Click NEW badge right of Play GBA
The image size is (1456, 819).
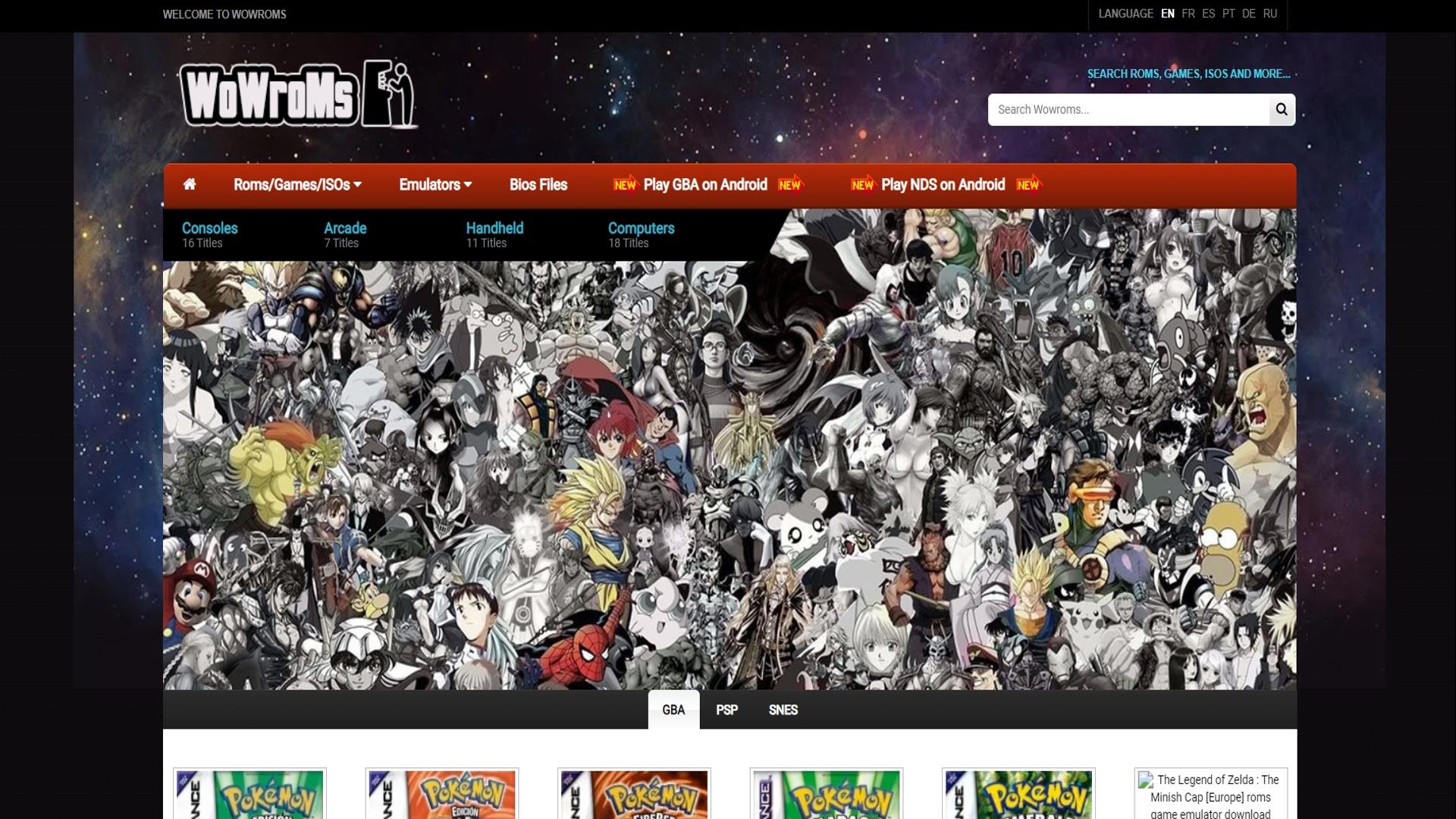(789, 185)
